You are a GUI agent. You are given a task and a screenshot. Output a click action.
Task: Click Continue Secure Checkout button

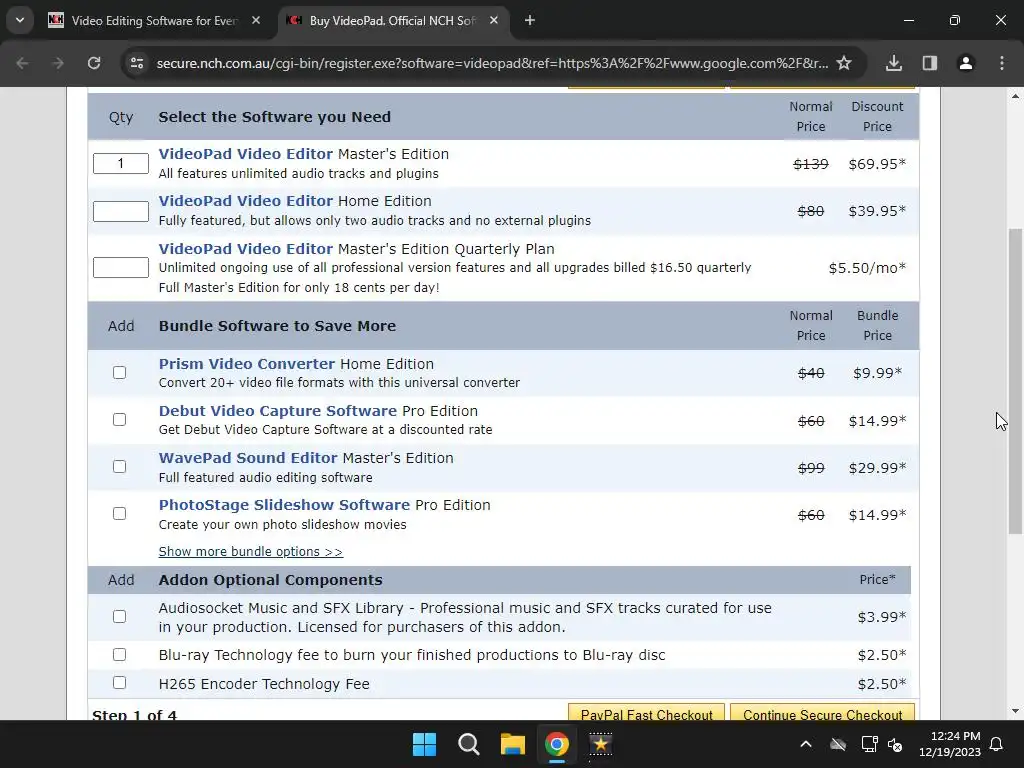(x=822, y=714)
